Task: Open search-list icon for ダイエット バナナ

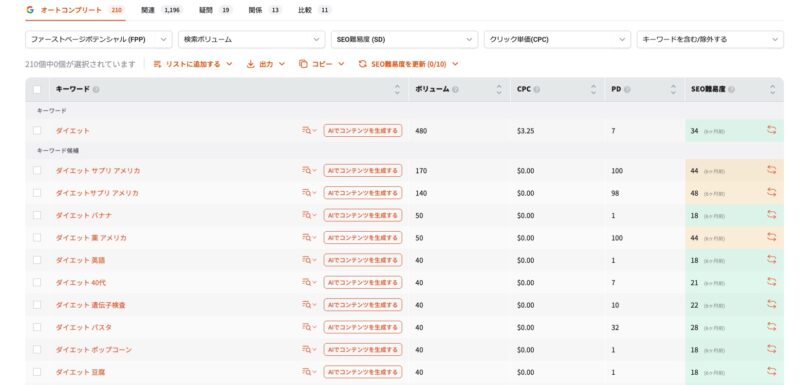Action: (x=309, y=215)
